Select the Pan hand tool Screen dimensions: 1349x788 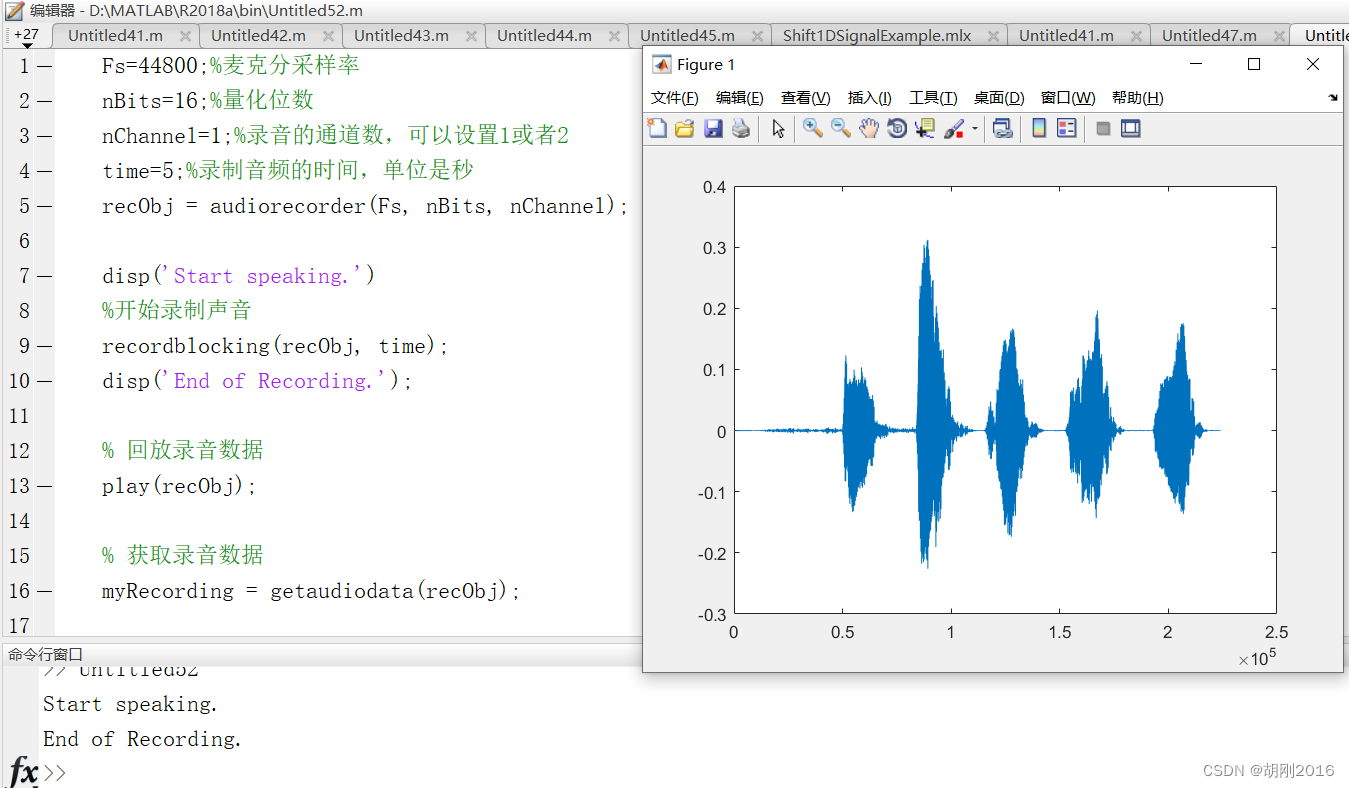point(869,128)
